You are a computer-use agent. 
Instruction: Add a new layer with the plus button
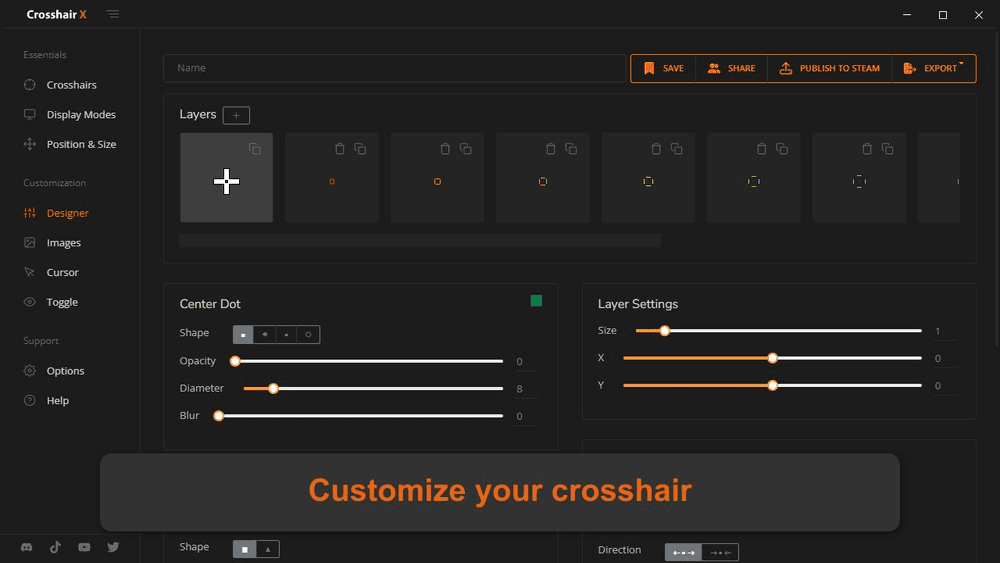point(236,115)
